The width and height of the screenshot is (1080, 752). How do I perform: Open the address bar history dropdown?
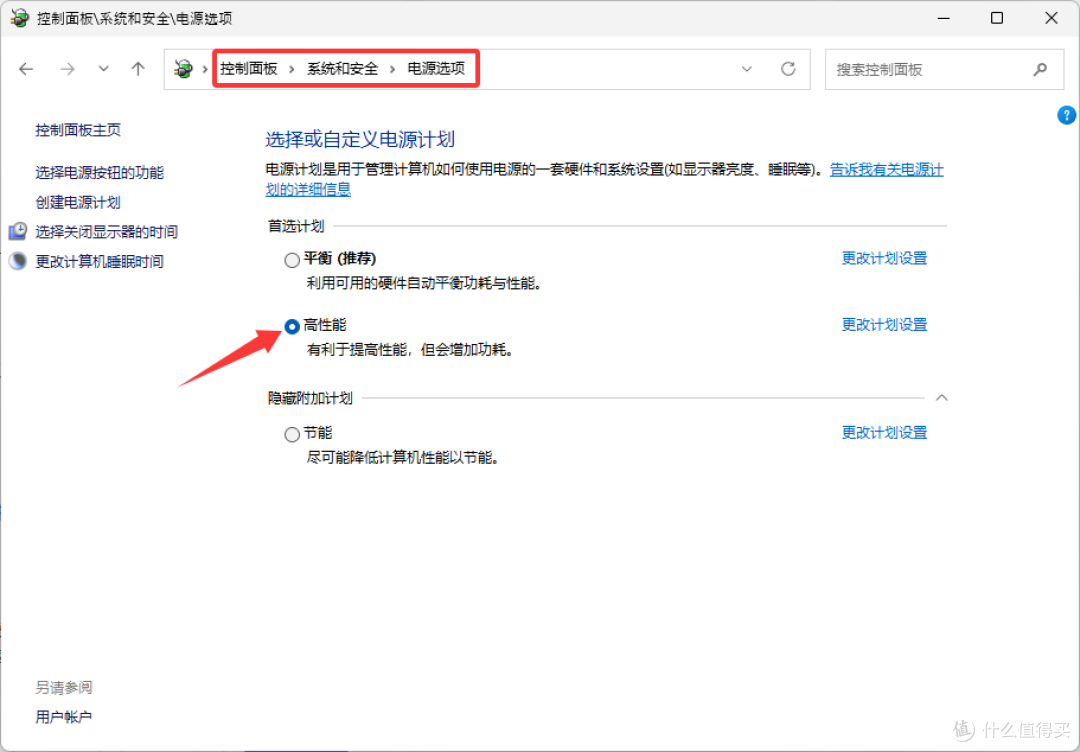coord(747,69)
